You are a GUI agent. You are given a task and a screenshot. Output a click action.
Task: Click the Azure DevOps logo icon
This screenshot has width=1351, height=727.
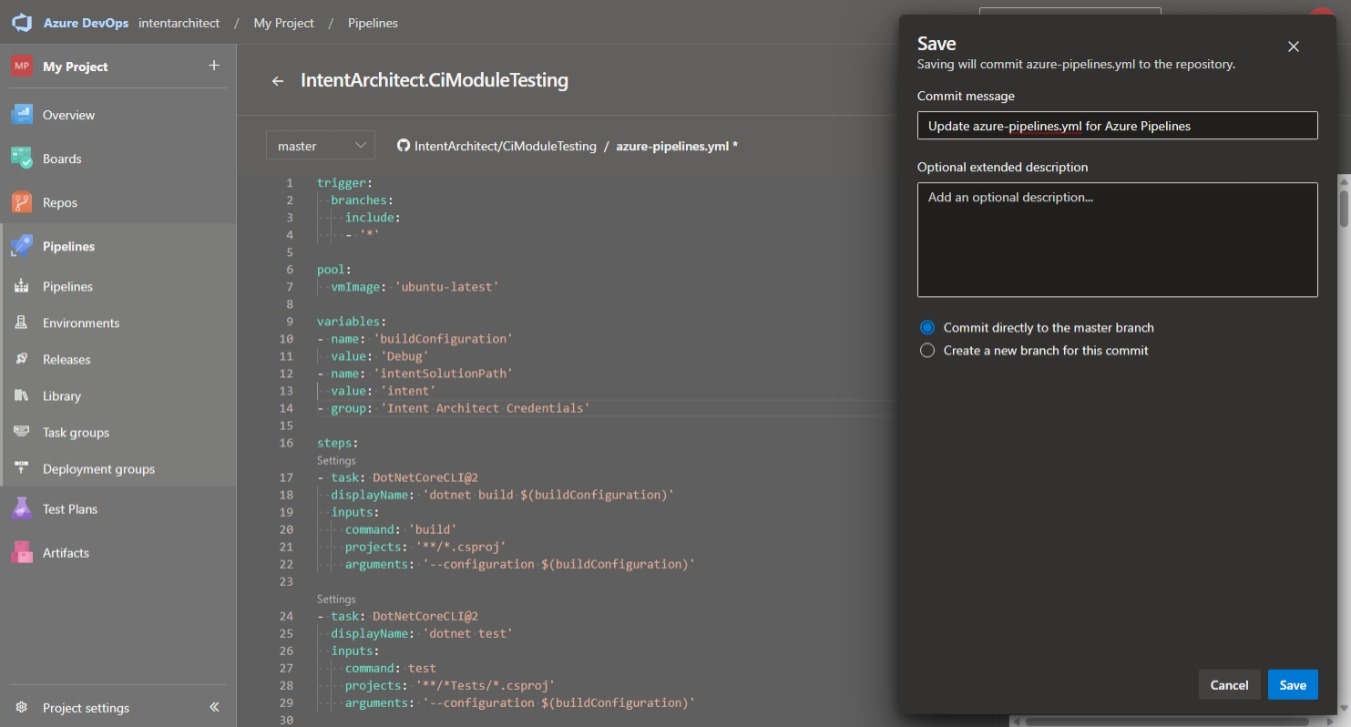pyautogui.click(x=22, y=23)
